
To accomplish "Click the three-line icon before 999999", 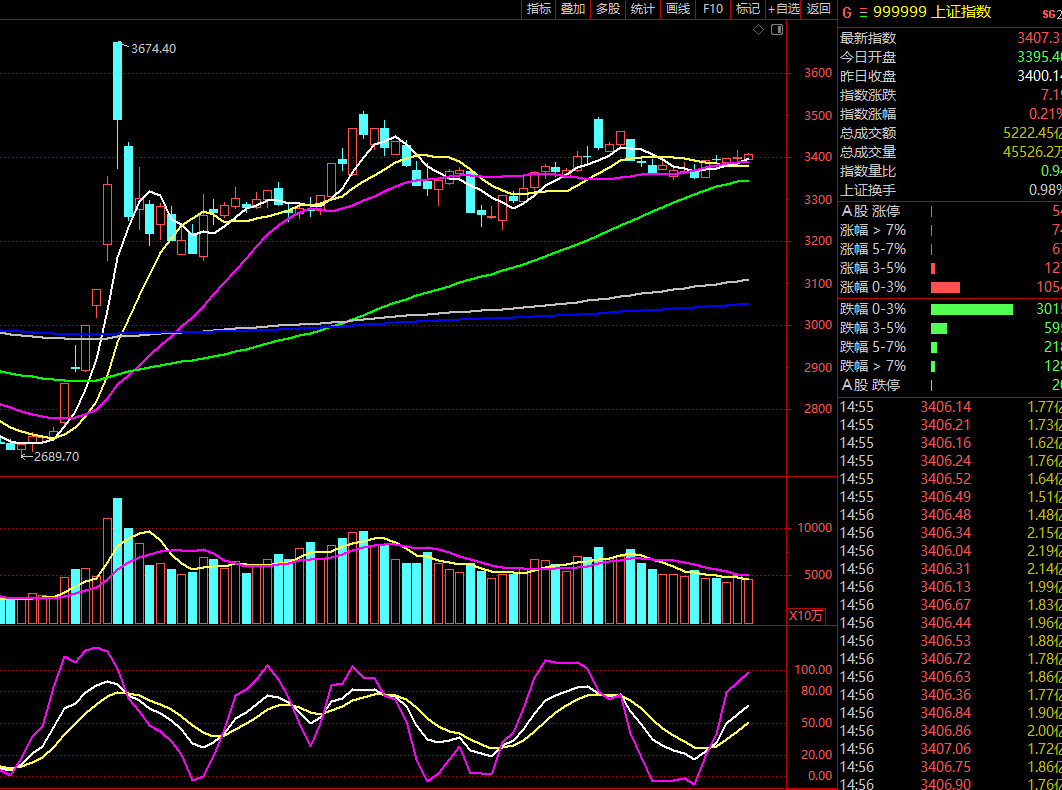I will [862, 12].
